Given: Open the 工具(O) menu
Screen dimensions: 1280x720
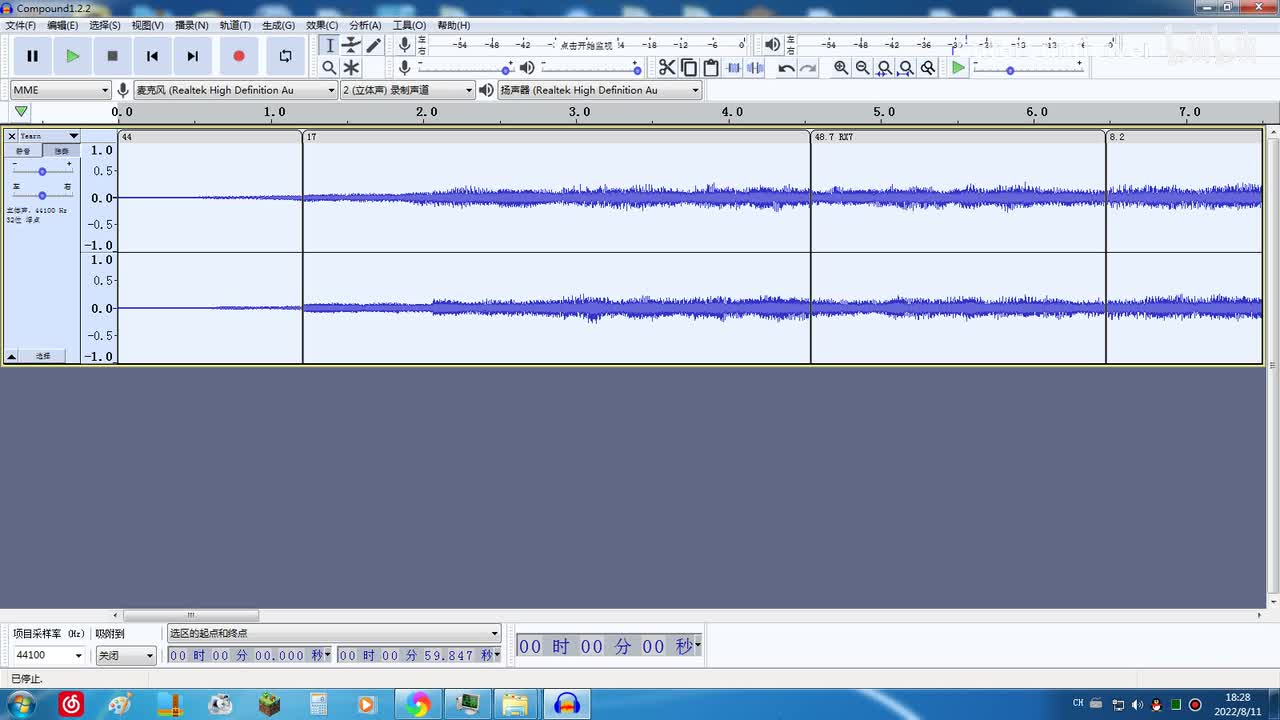Looking at the screenshot, I should (409, 25).
